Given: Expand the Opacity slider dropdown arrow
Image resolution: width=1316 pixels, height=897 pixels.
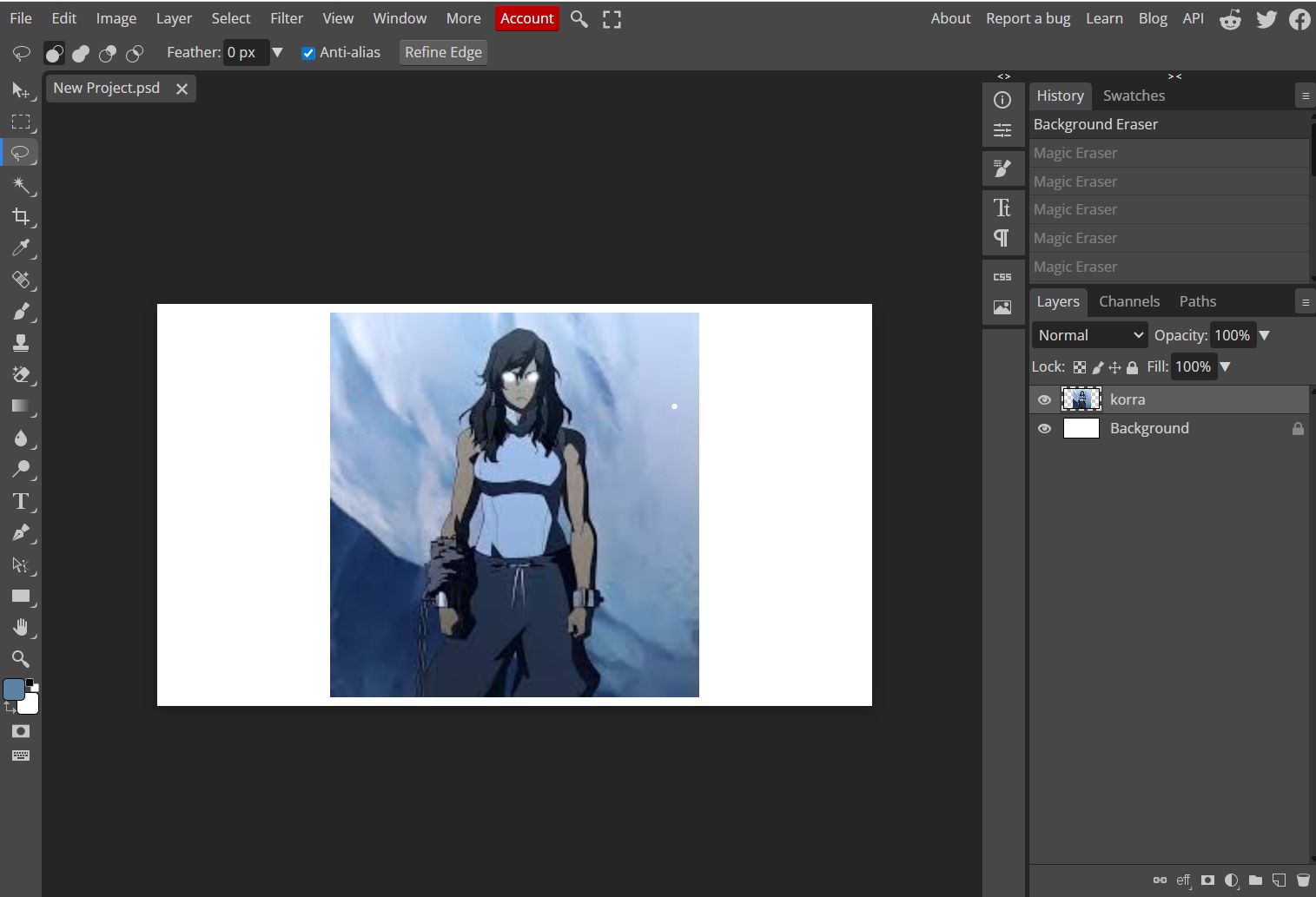Looking at the screenshot, I should tap(1265, 335).
